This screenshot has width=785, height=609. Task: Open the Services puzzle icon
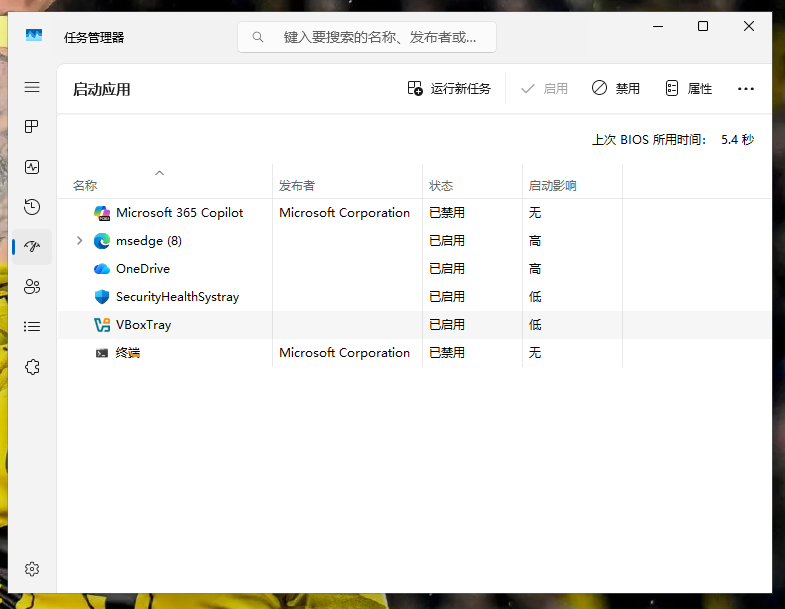point(32,367)
